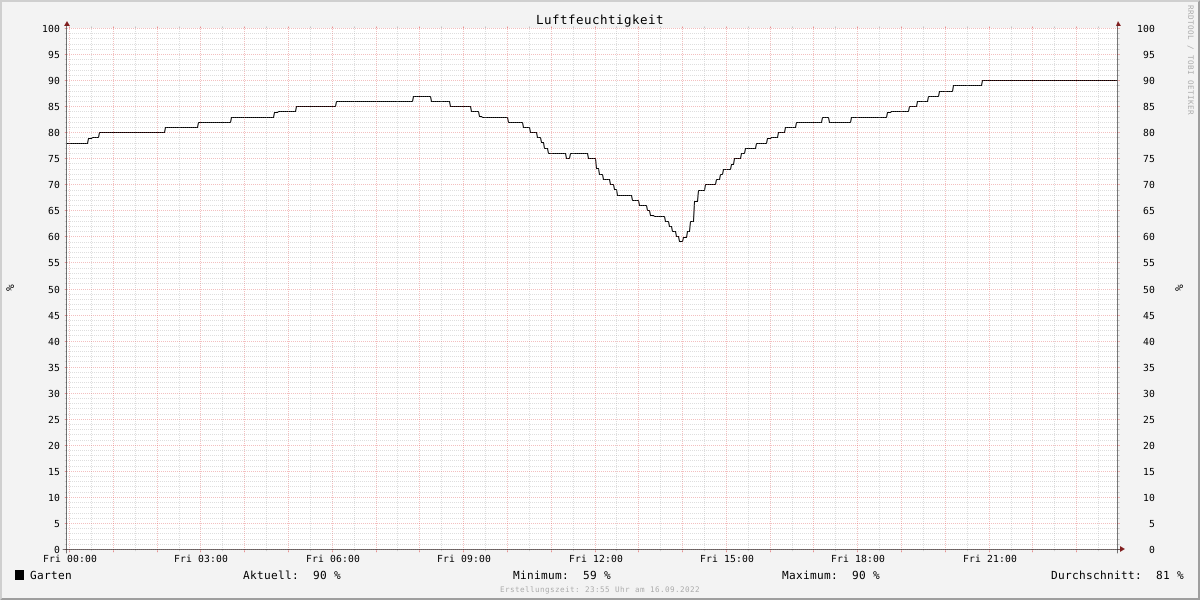
Task: Select the 75 label on the left axis
Action: click(54, 159)
